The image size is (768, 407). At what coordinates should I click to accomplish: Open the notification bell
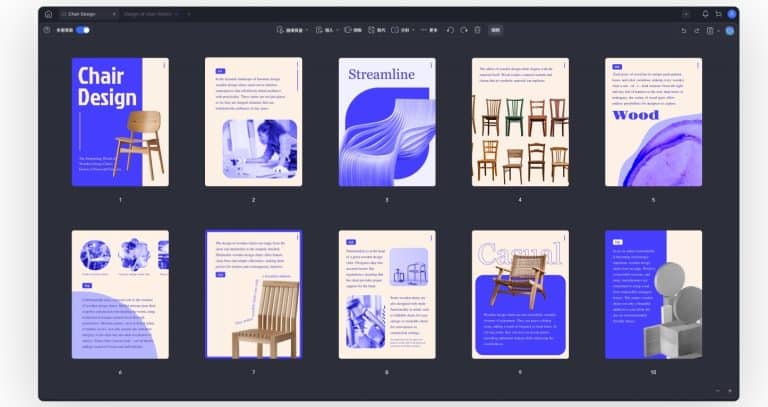pyautogui.click(x=705, y=14)
